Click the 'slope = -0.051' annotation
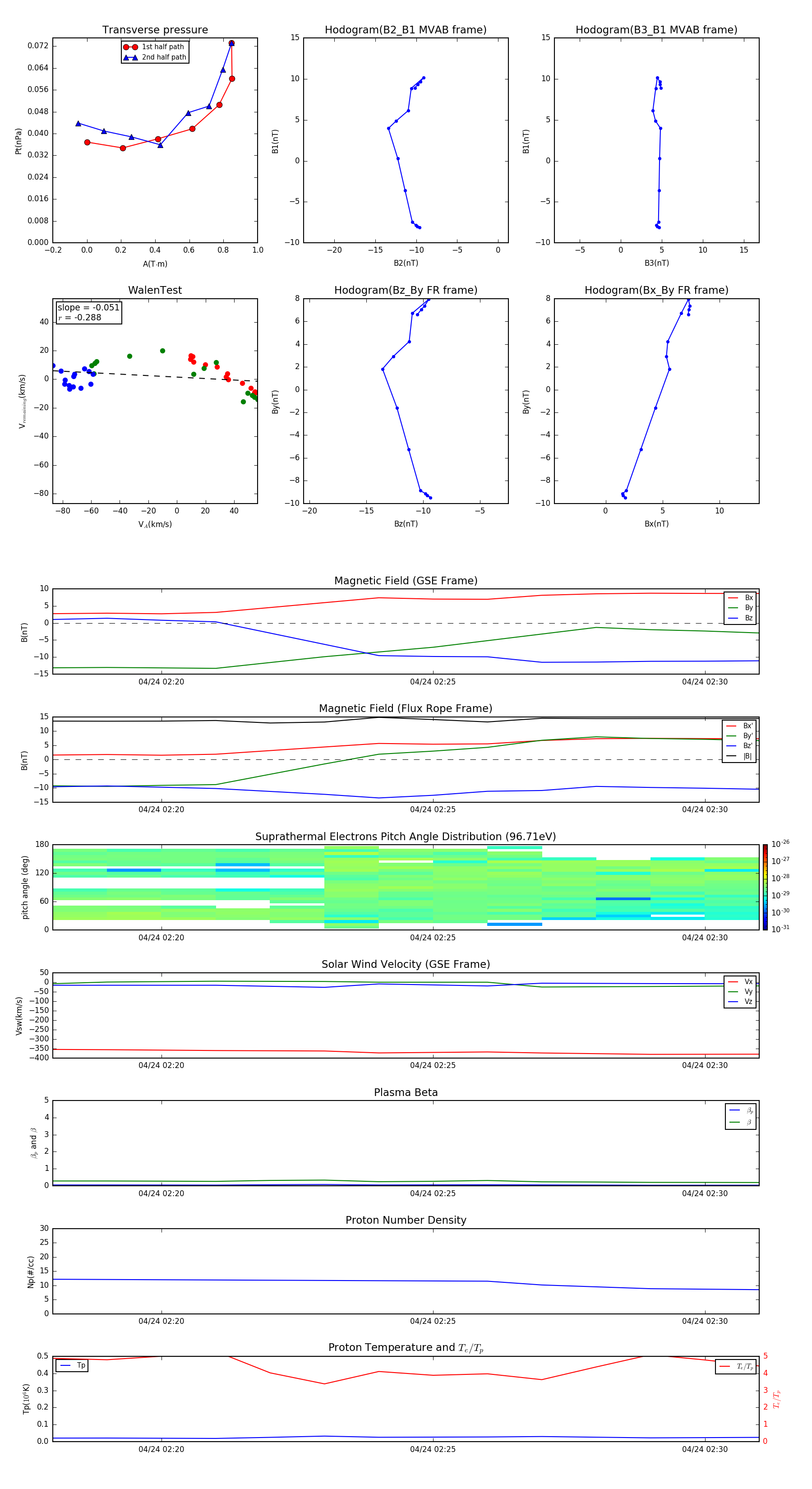Screen dimensions: 812x1489 (x=88, y=308)
